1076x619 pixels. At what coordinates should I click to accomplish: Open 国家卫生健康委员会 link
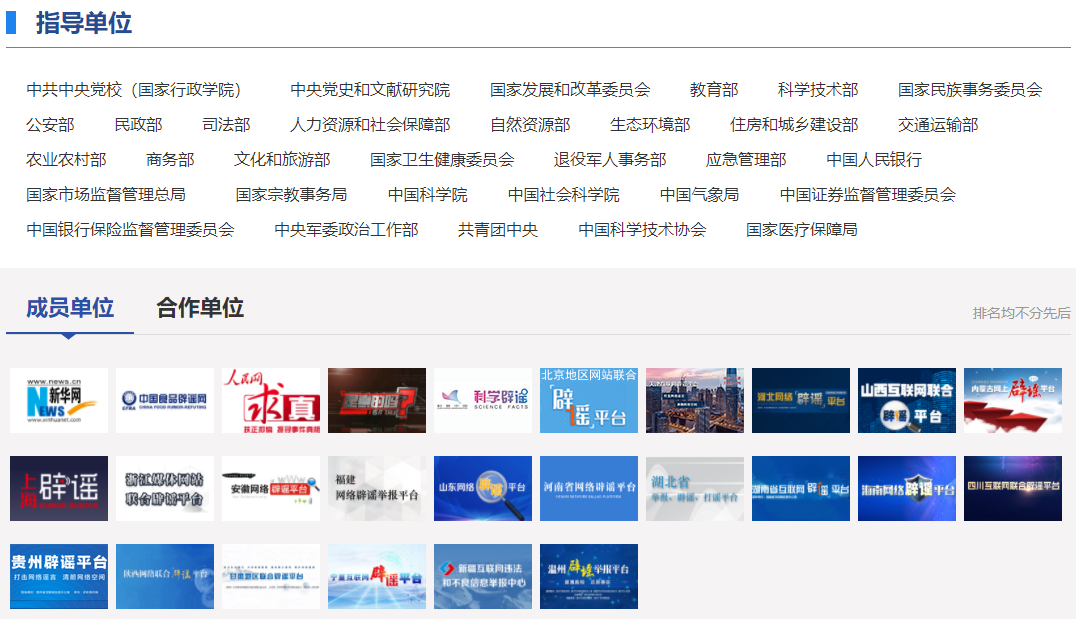(x=442, y=160)
